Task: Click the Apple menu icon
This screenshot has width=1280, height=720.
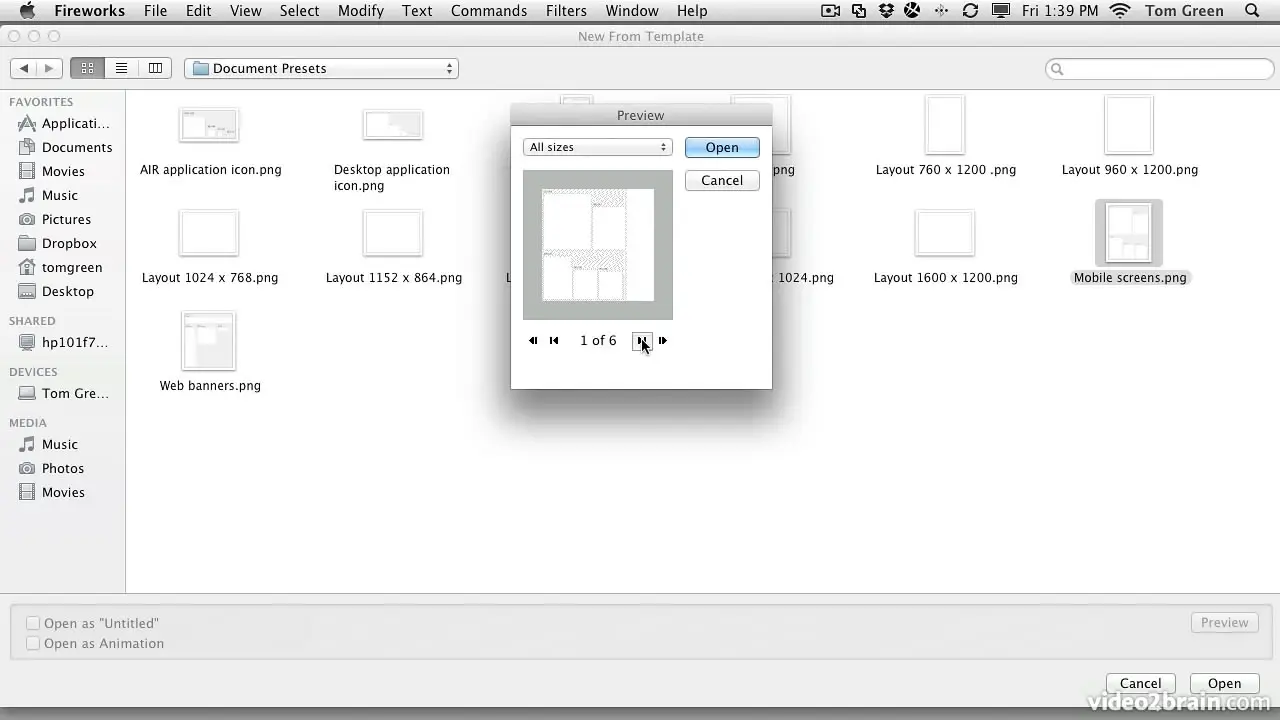Action: (27, 11)
